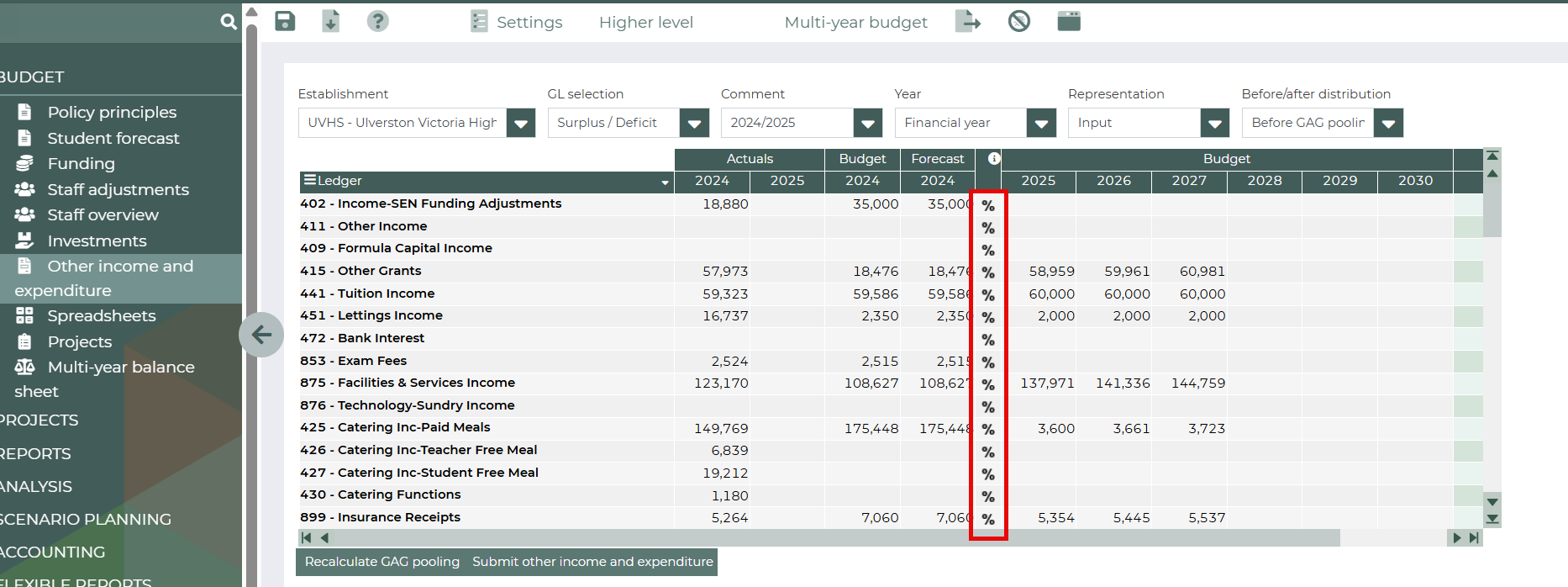Collapse sidebar with the left arrow button

261,335
